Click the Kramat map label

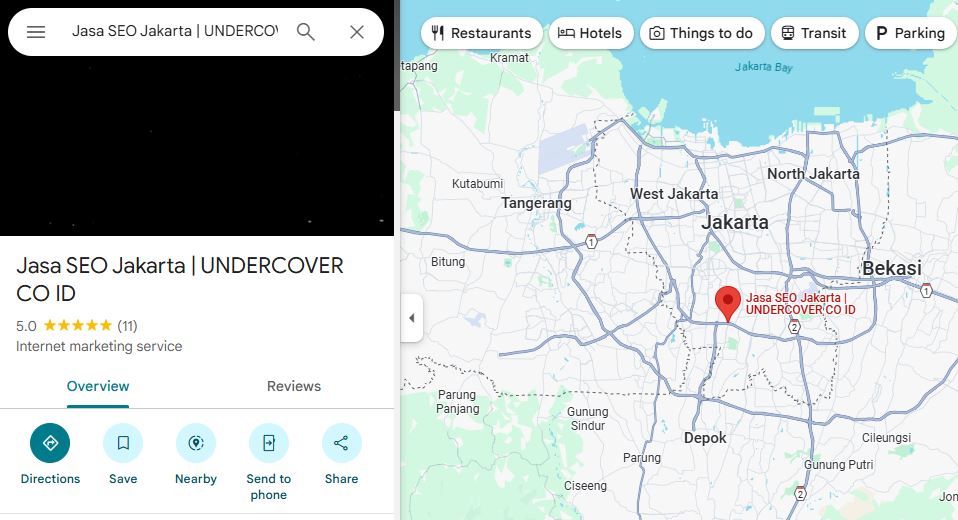tap(509, 58)
